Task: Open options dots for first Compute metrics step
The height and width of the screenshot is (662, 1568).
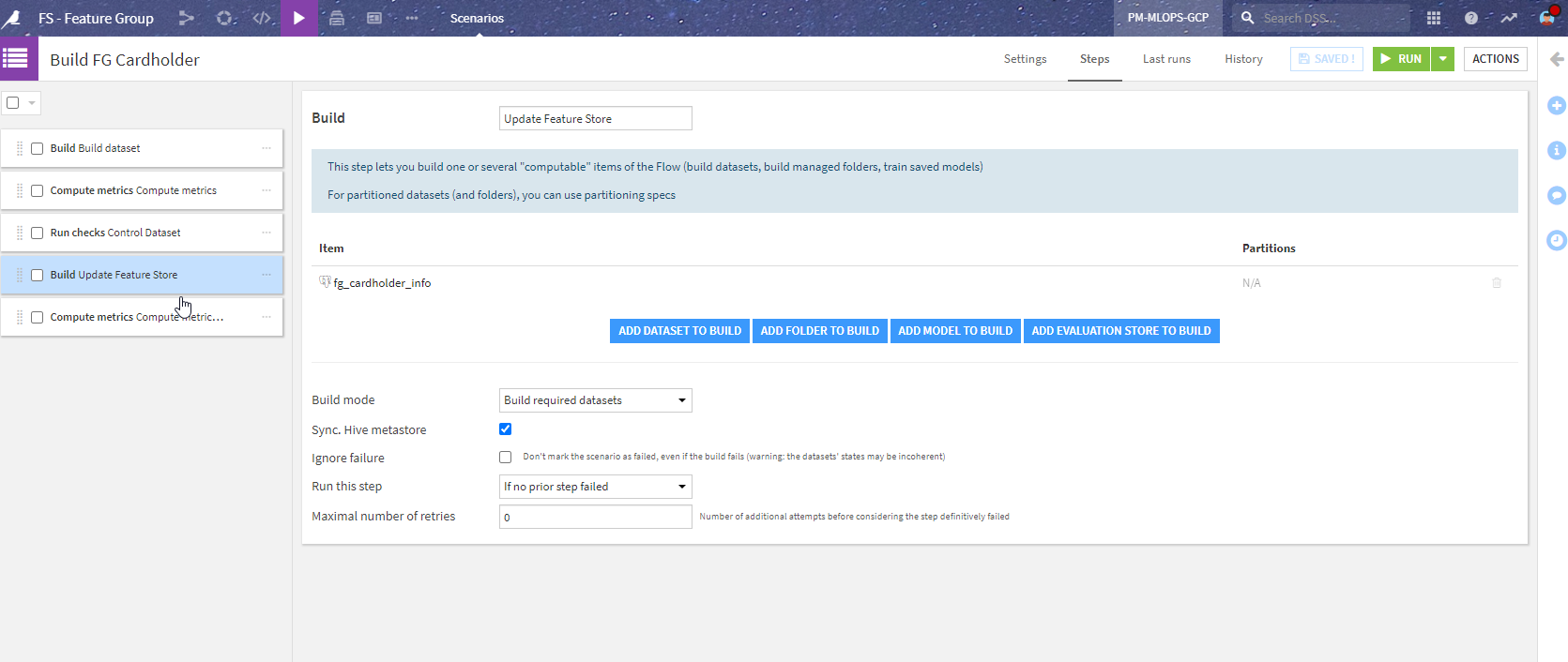Action: pos(266,190)
